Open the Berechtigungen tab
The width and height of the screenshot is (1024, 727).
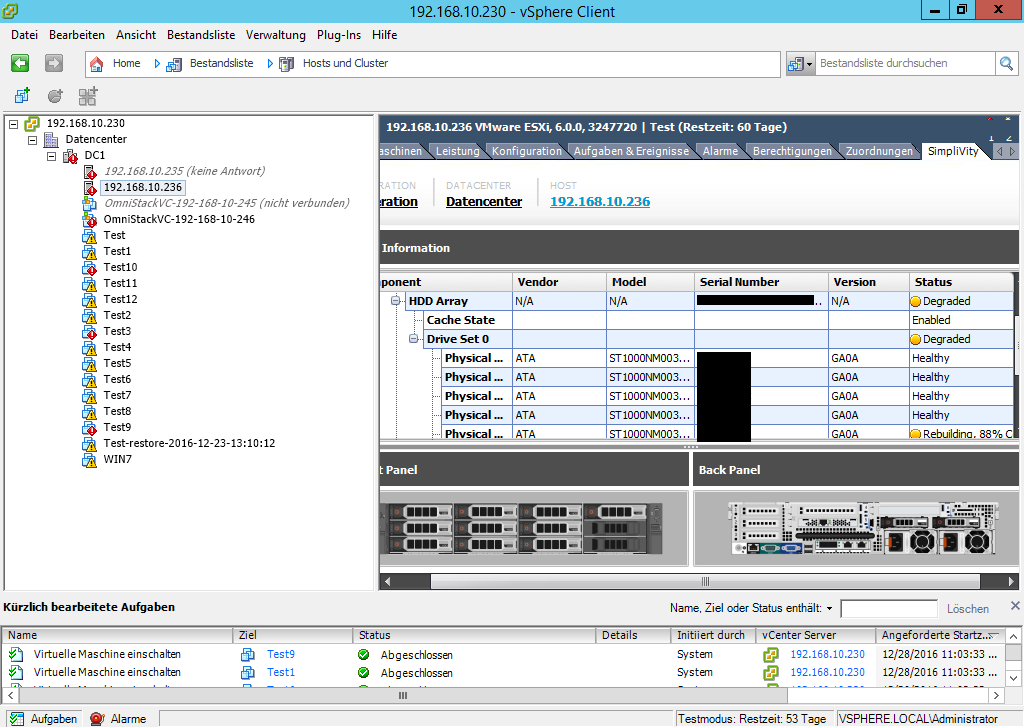click(x=792, y=152)
